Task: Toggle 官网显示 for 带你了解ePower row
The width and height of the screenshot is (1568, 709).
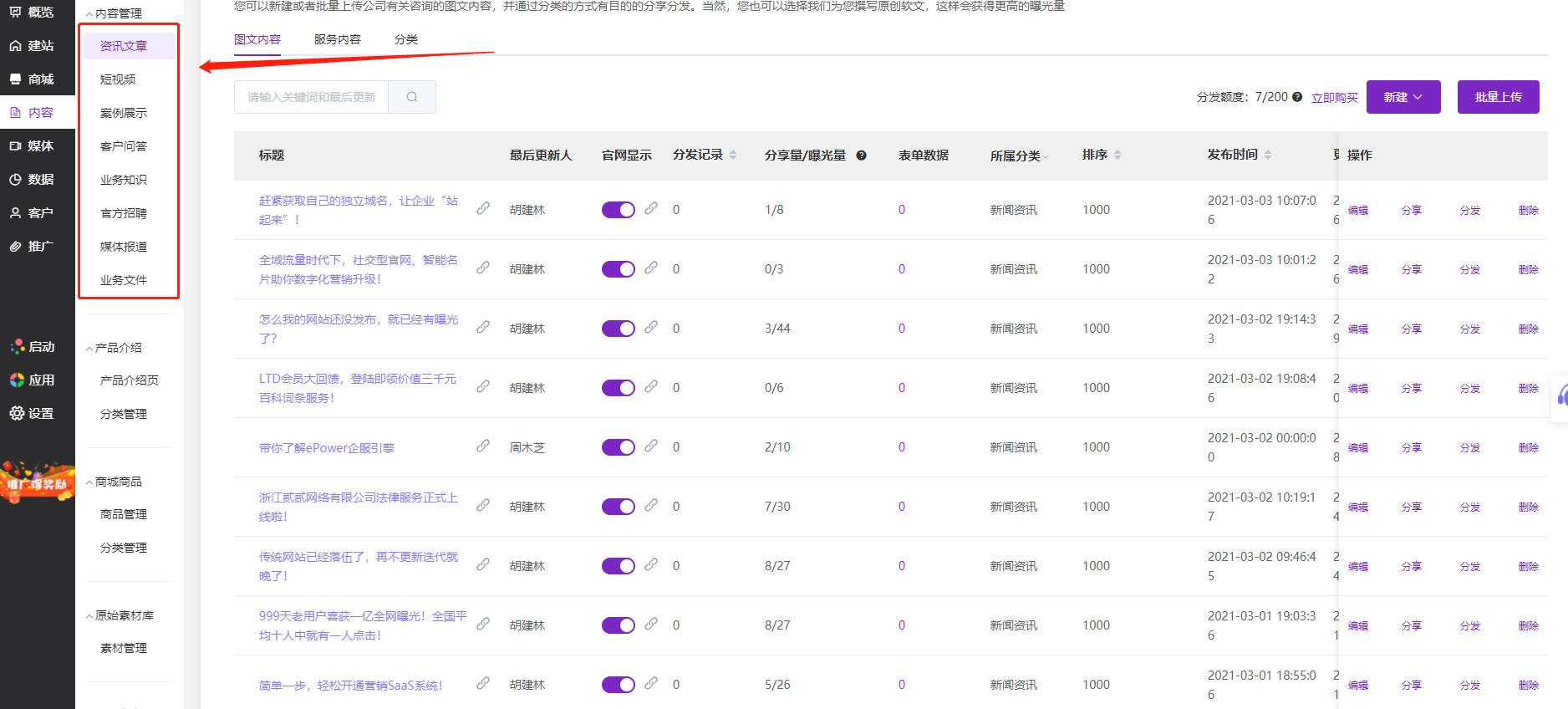Action: (619, 447)
